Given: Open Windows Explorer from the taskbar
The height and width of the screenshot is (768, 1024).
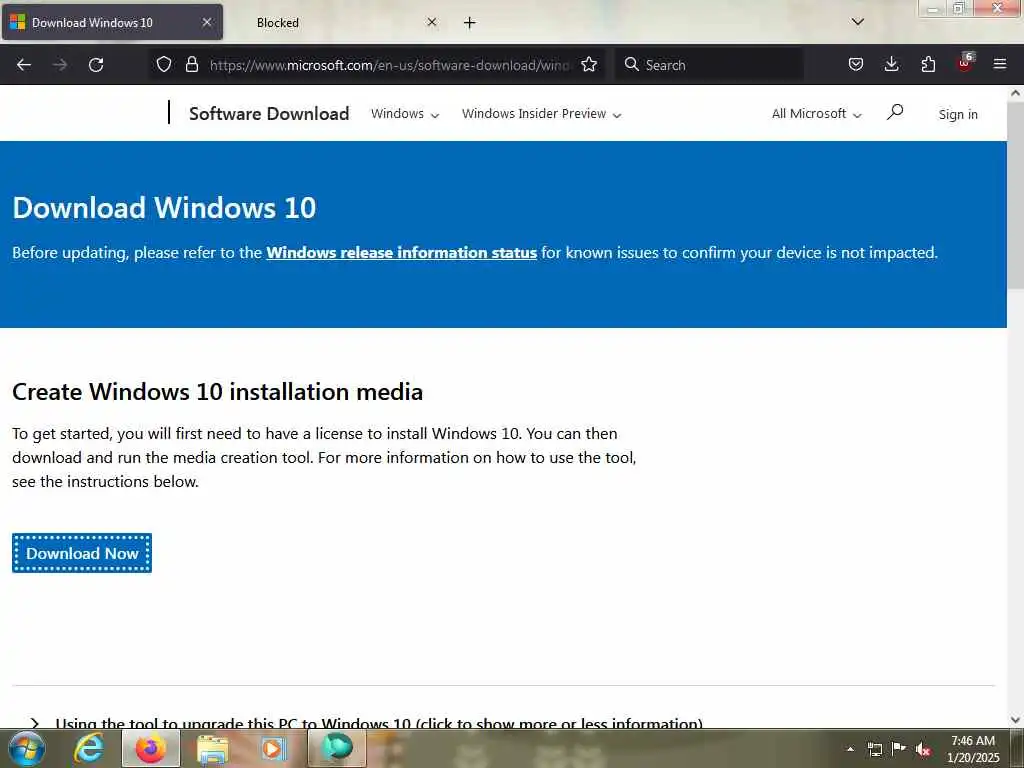Looking at the screenshot, I should tap(213, 748).
